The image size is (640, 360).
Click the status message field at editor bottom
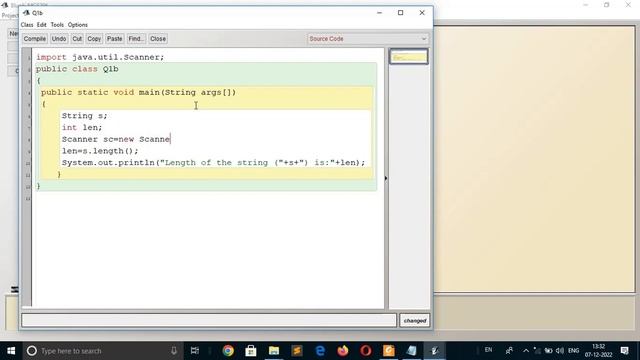tap(209, 320)
